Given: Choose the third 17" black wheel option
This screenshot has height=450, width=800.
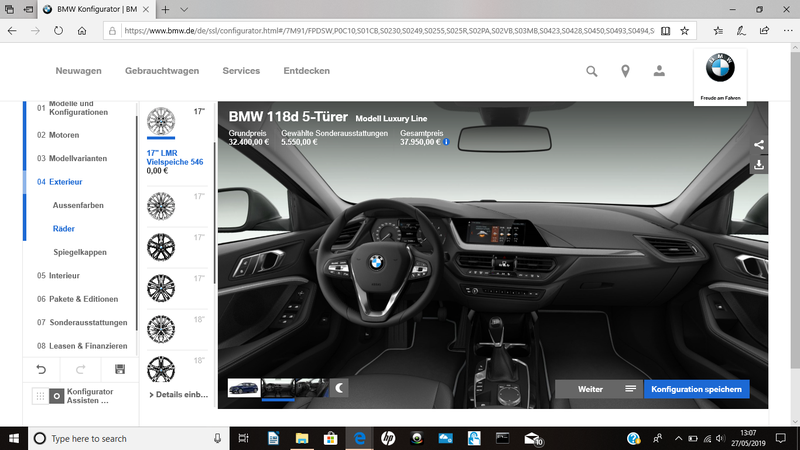Looking at the screenshot, I should (161, 247).
